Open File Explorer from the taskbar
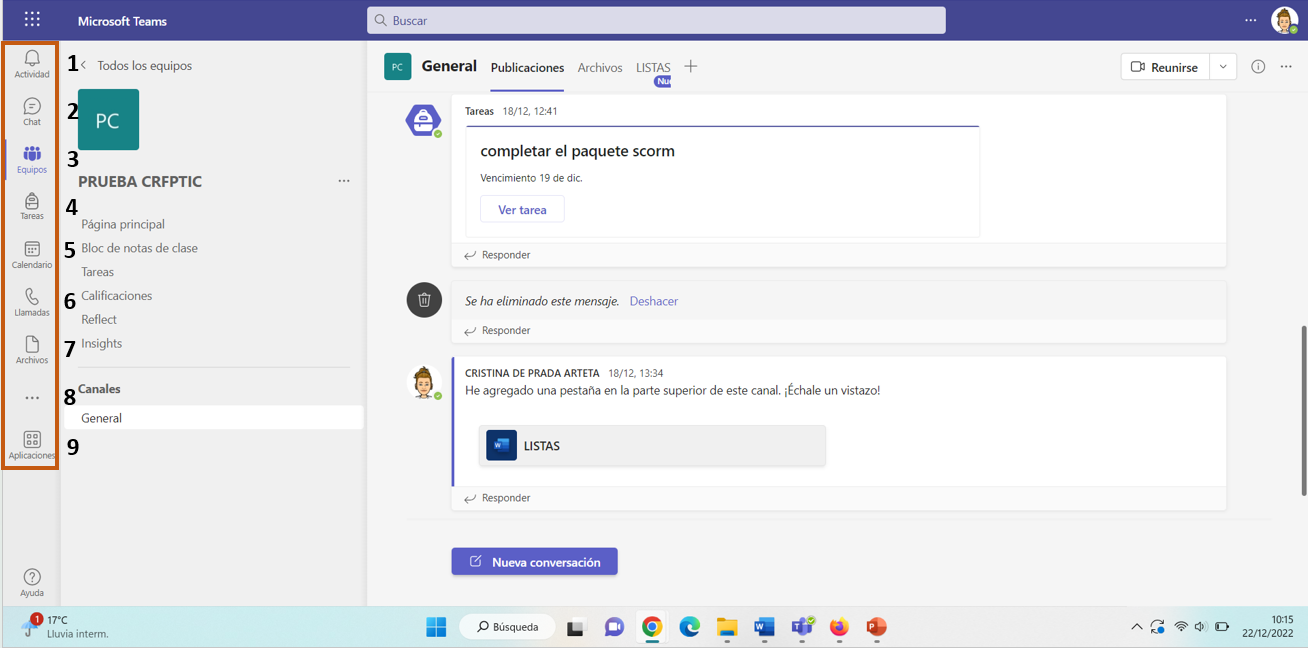Image resolution: width=1308 pixels, height=648 pixels. (727, 627)
